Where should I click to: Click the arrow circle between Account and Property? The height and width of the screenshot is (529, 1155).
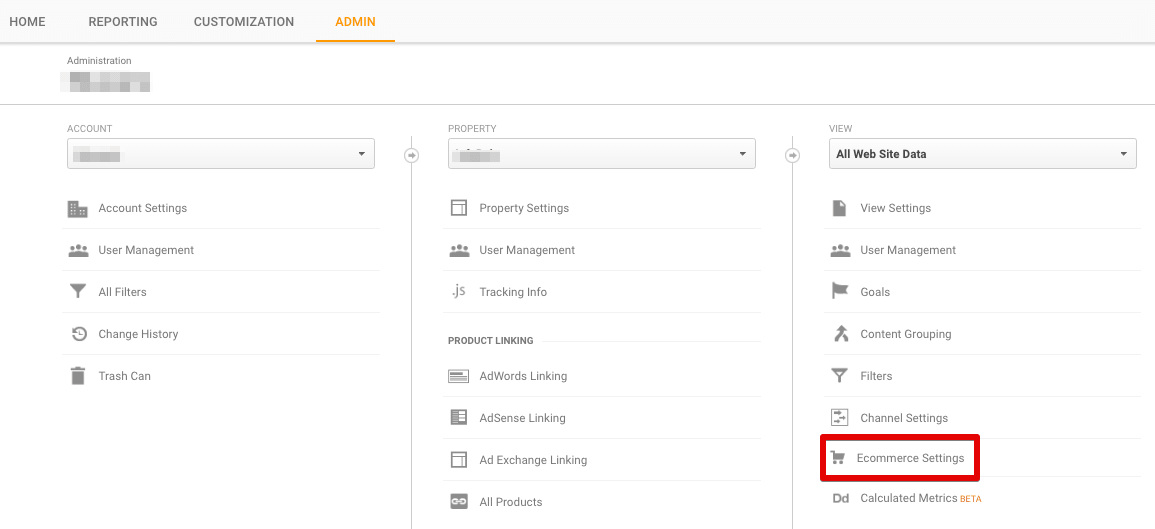pos(412,155)
